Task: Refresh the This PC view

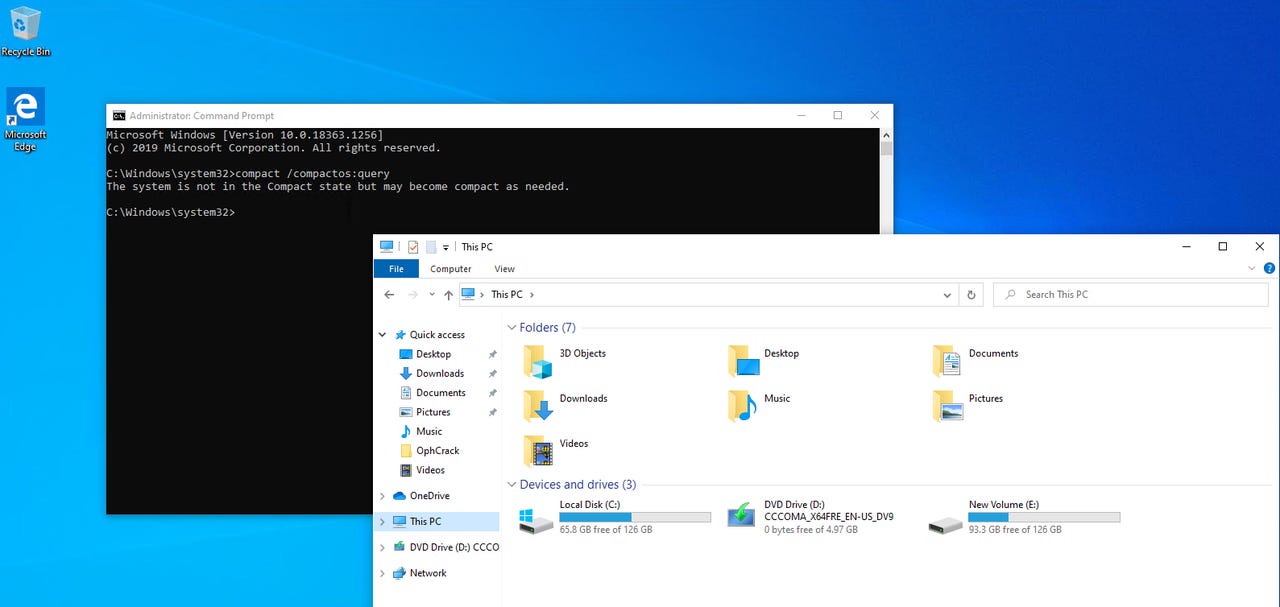Action: 970,294
